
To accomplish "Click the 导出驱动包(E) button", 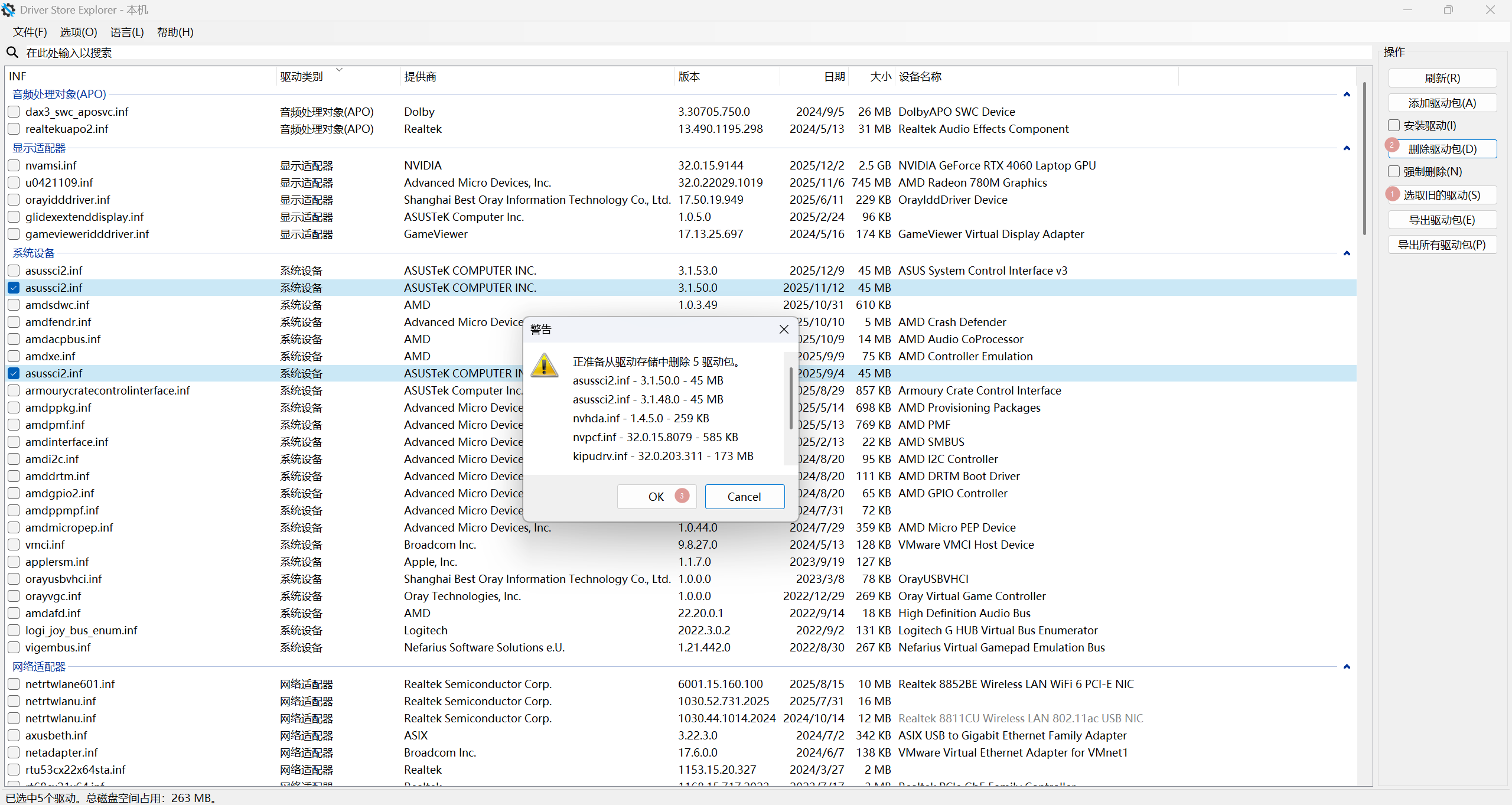I will pyautogui.click(x=1442, y=220).
